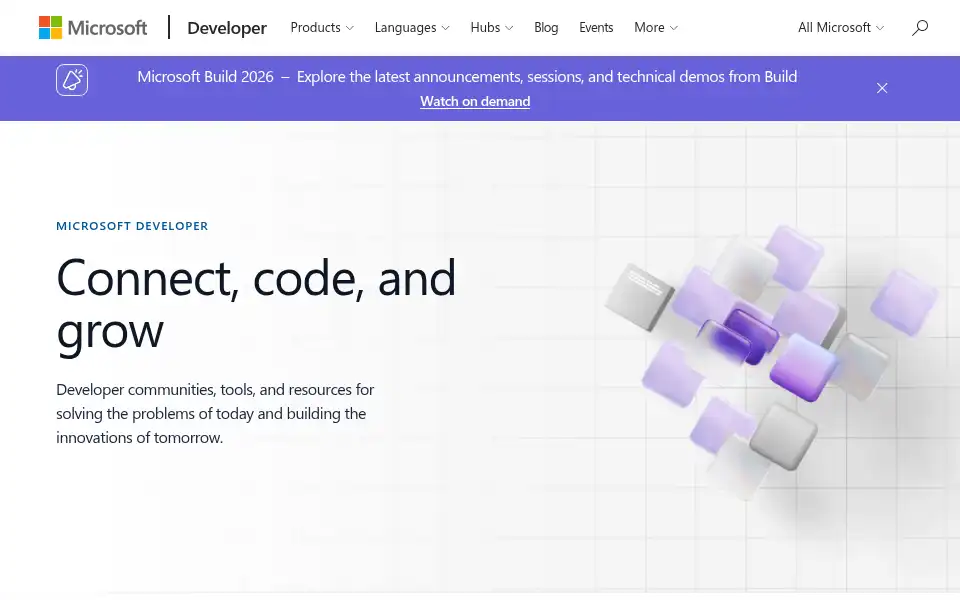The width and height of the screenshot is (960, 600).
Task: Click the Microsoft logo
Action: [92, 28]
